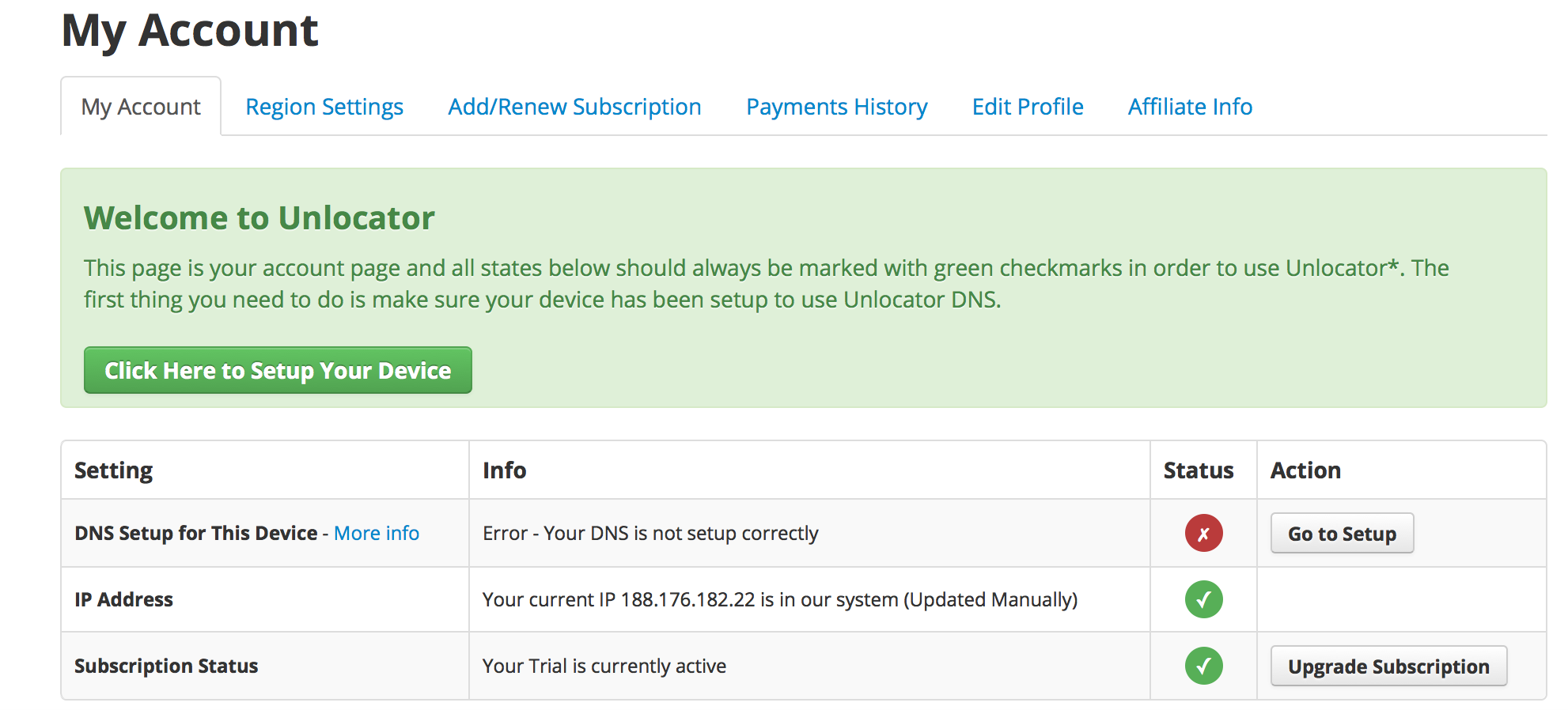Go to the Affiliate Info tab

pos(1190,107)
